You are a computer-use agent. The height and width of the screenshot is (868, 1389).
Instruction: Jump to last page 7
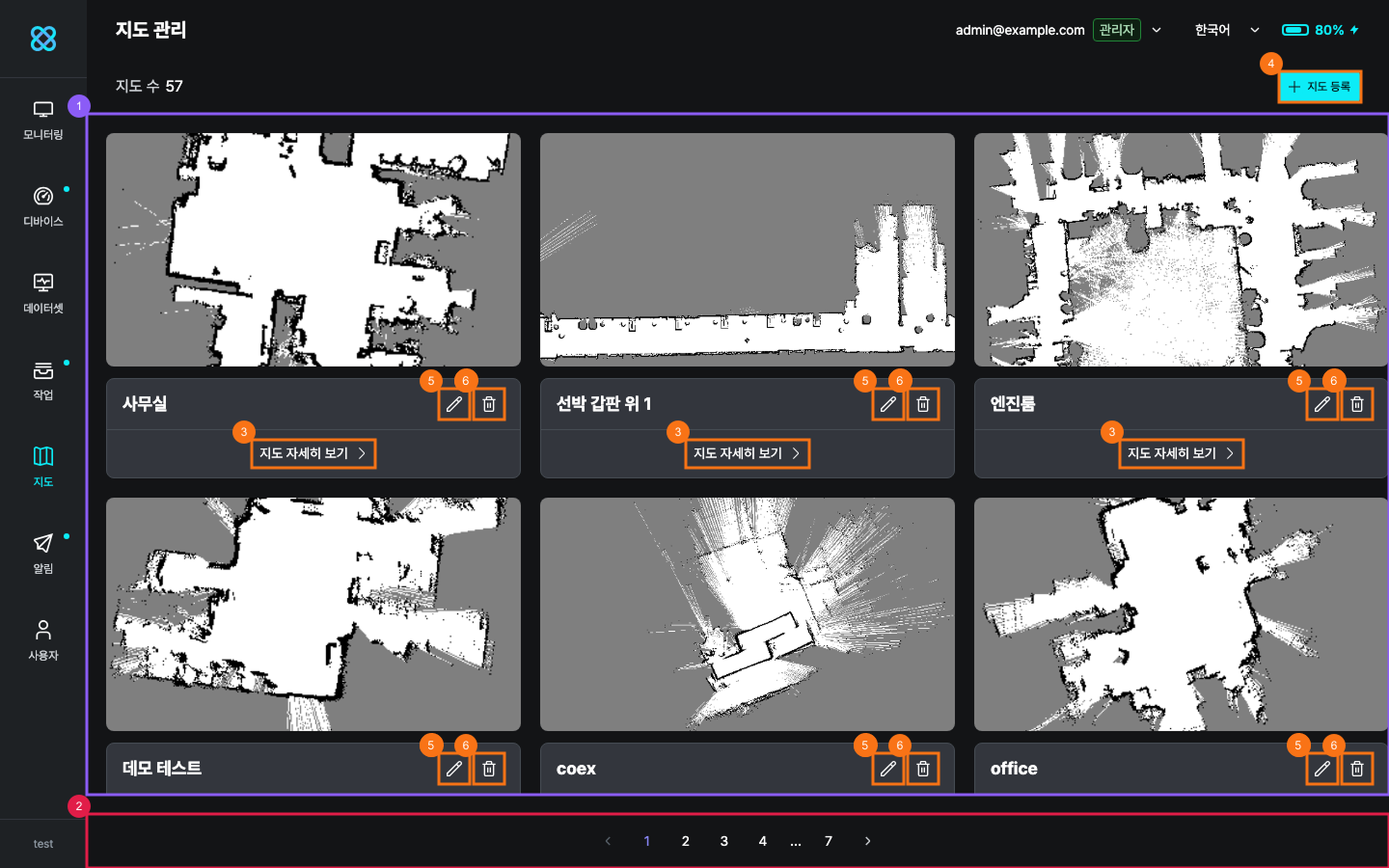pos(829,841)
